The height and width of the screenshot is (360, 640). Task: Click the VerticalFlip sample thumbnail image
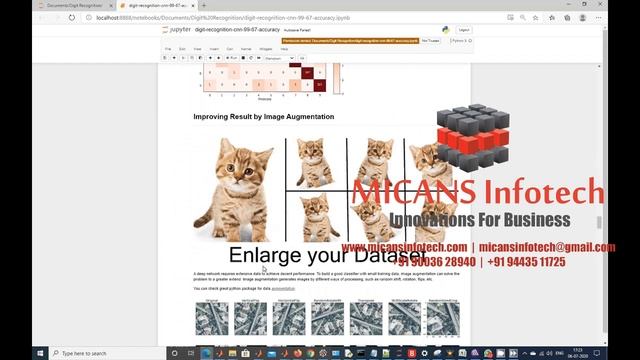point(250,319)
